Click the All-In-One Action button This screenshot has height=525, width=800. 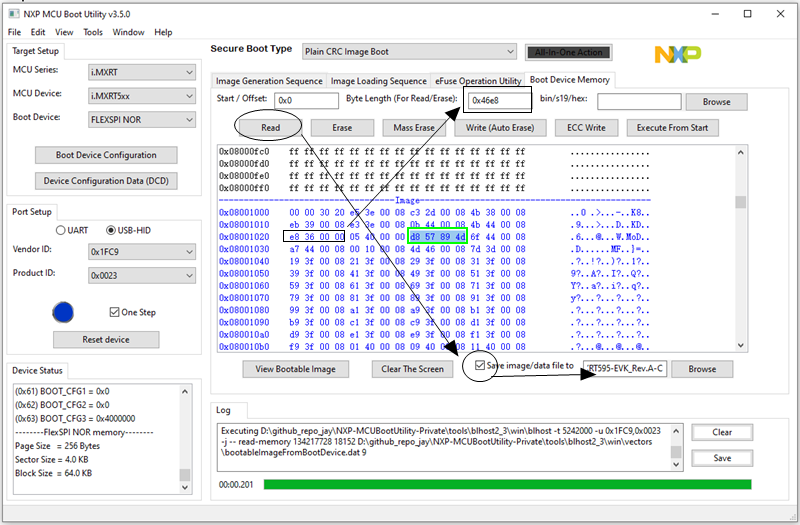pos(569,52)
